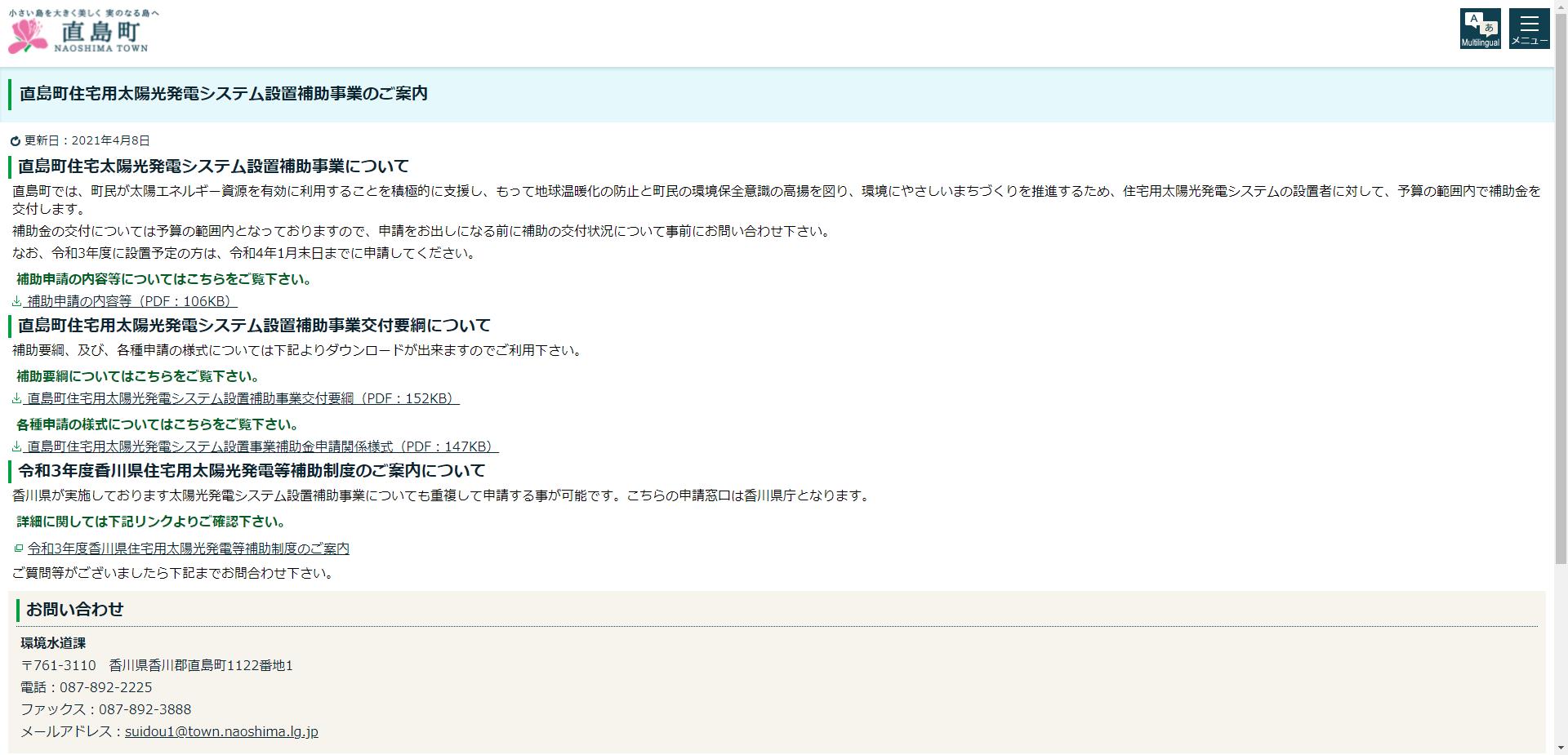Viewport: 1568px width, 755px height.
Task: Click the pink flower Naoshima logo
Action: click(29, 36)
